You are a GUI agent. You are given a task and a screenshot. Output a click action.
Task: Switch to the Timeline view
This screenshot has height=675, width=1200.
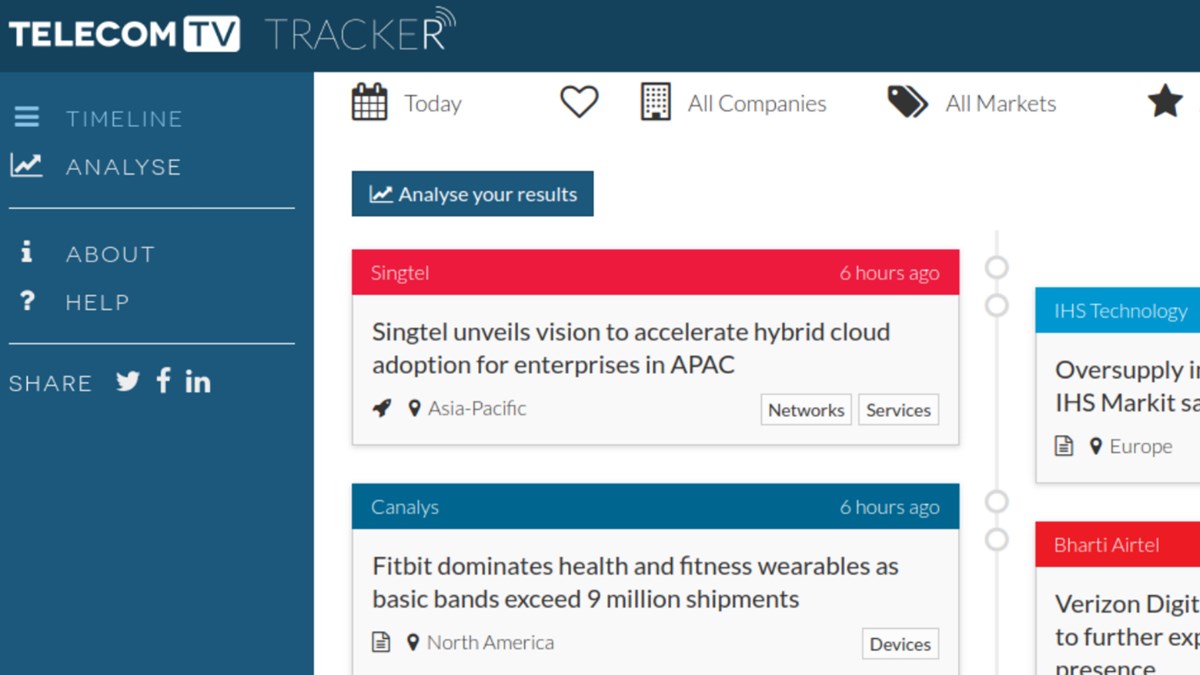(x=124, y=118)
